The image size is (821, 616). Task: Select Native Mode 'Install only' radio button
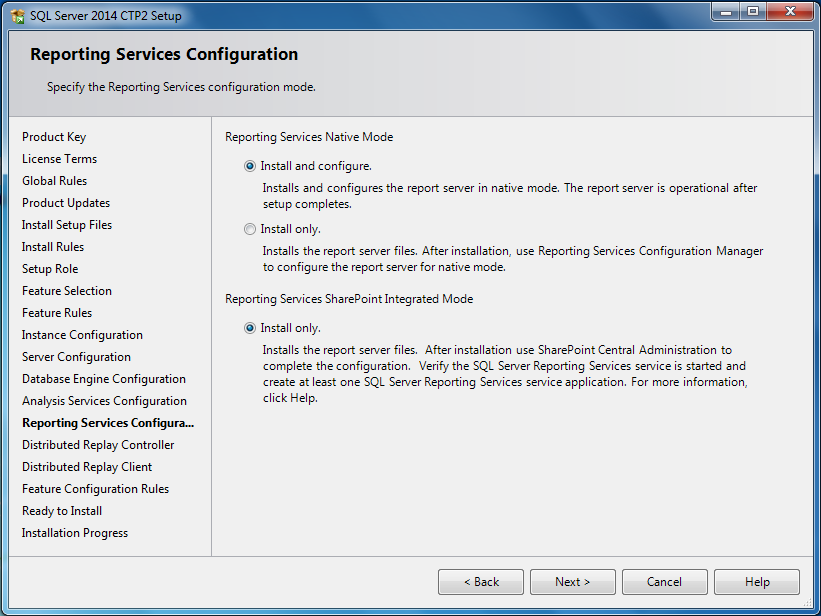tap(250, 229)
